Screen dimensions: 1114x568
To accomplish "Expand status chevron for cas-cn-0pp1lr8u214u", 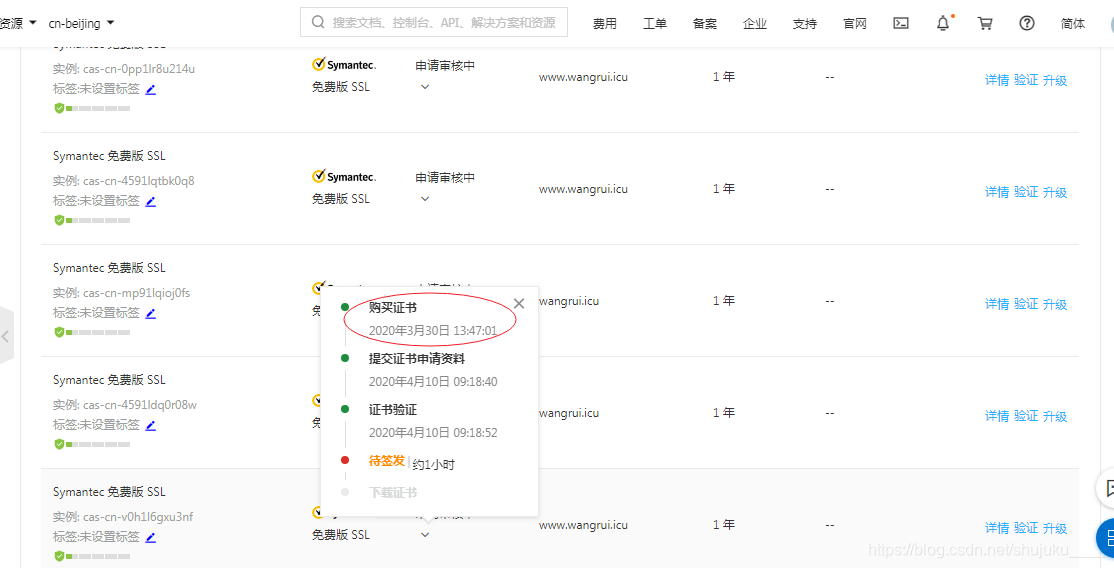I will [x=425, y=87].
